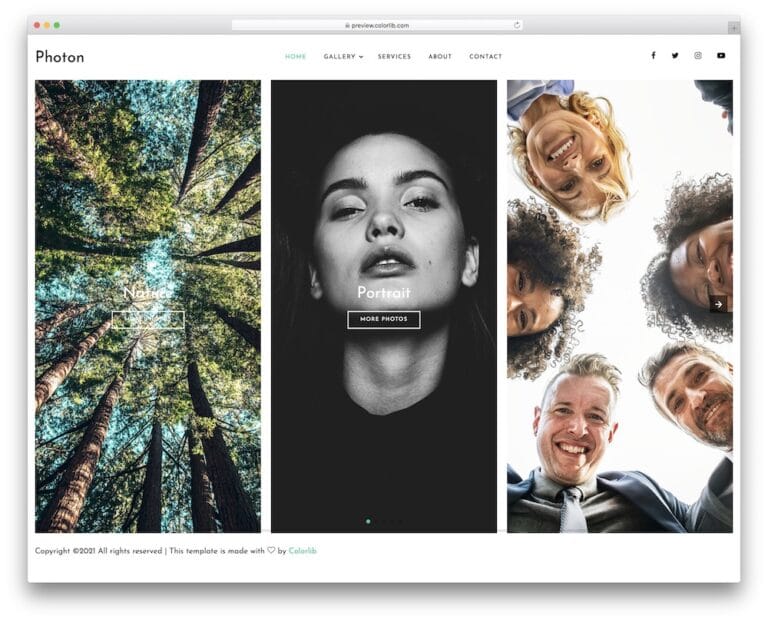Click the green maximize window button
Viewport: 768px width, 622px height.
tap(57, 25)
